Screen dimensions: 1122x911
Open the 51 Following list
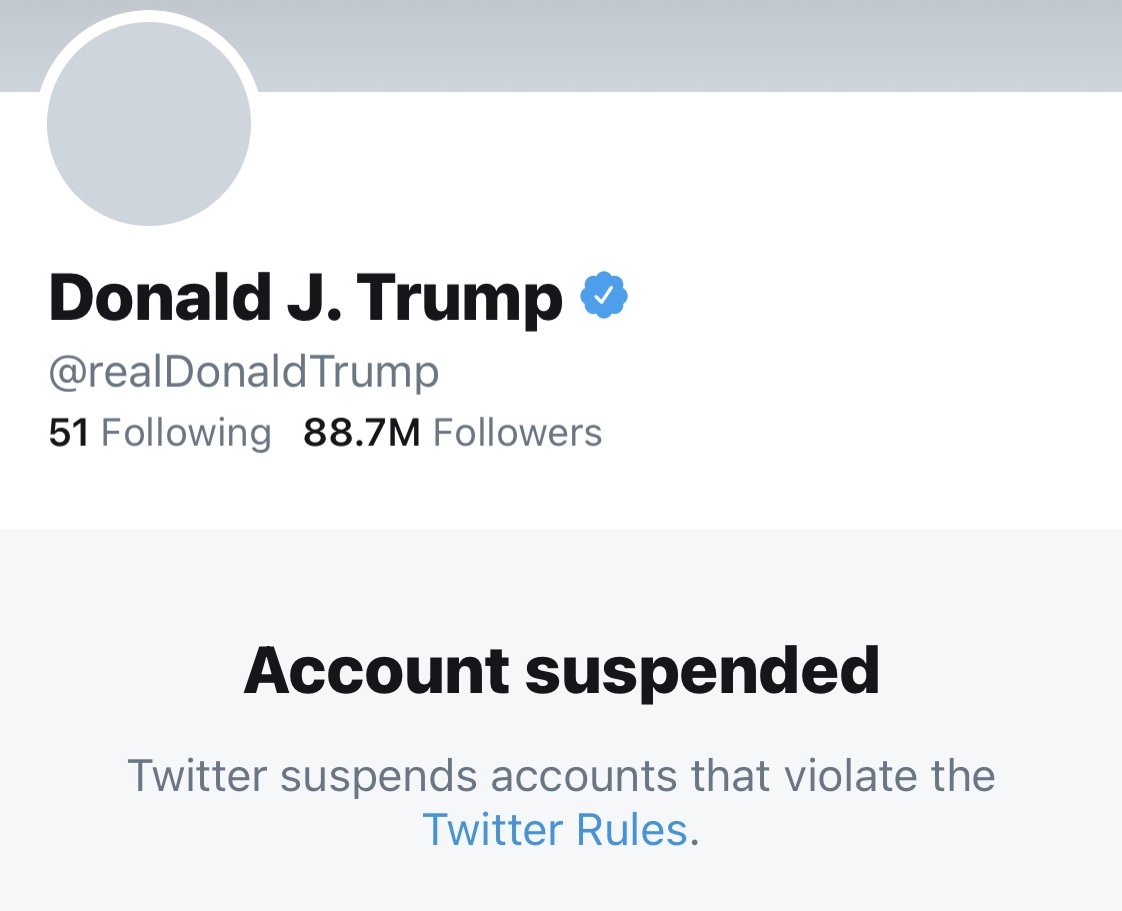pyautogui.click(x=160, y=433)
